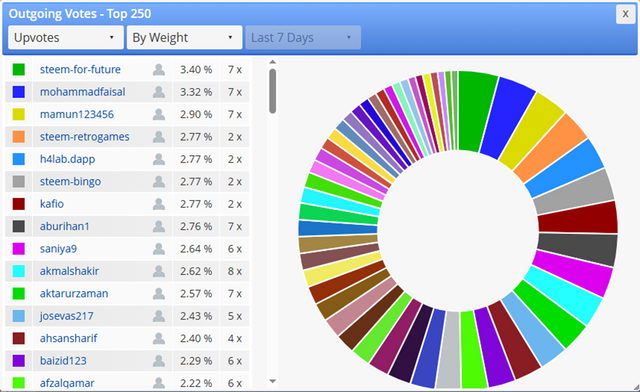Click the 8 x vote count
This screenshot has height=392, width=640.
tap(235, 271)
